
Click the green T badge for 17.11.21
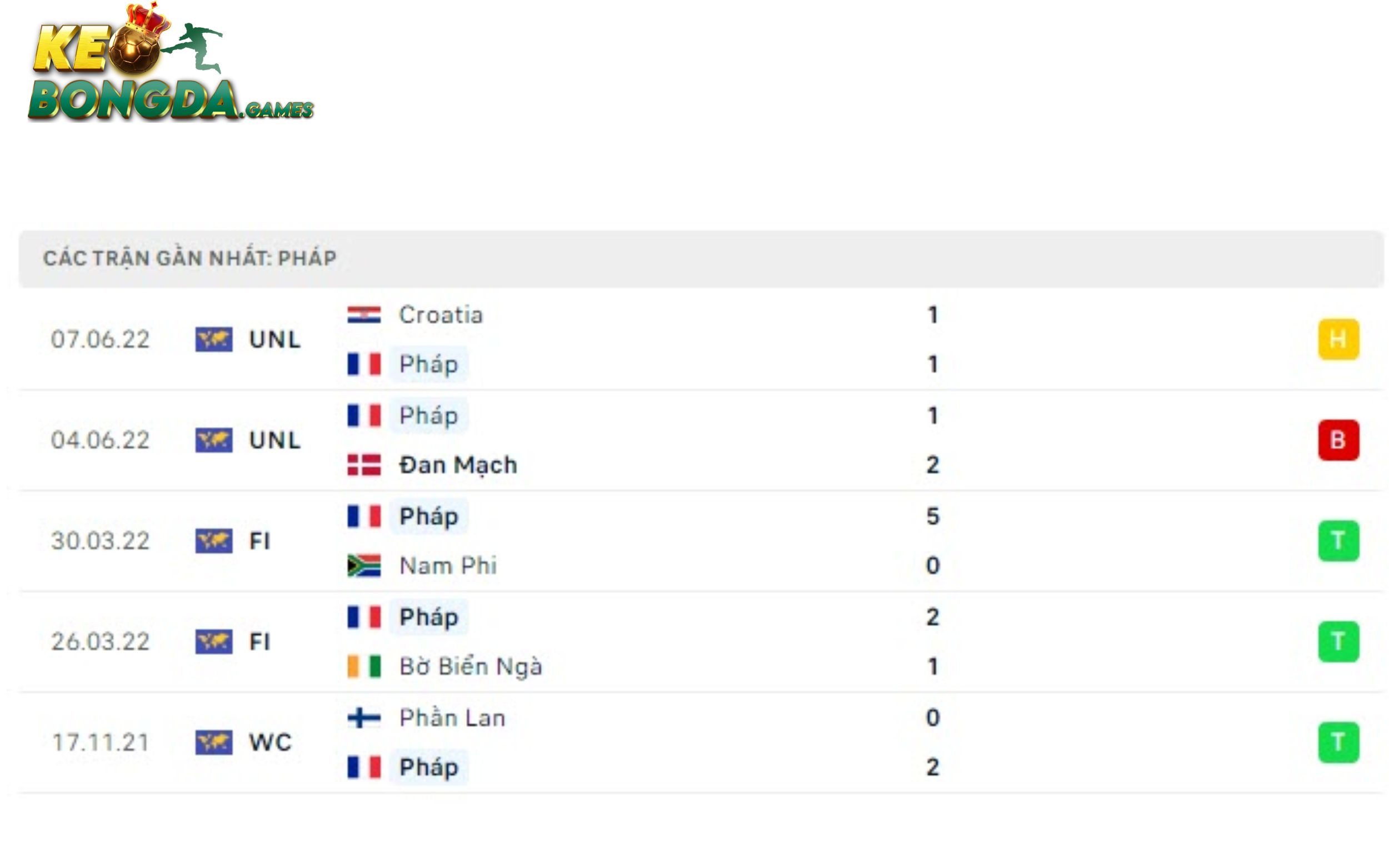[1338, 742]
